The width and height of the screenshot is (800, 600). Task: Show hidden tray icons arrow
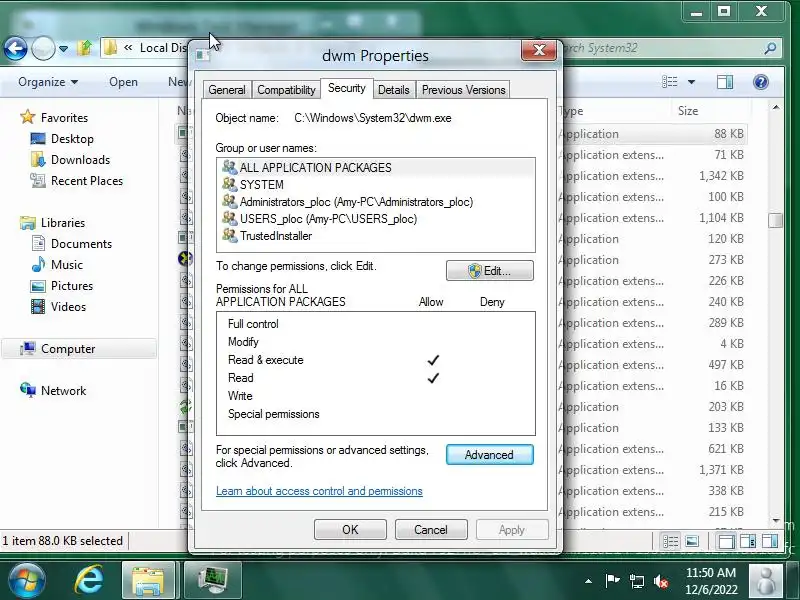[x=588, y=581]
